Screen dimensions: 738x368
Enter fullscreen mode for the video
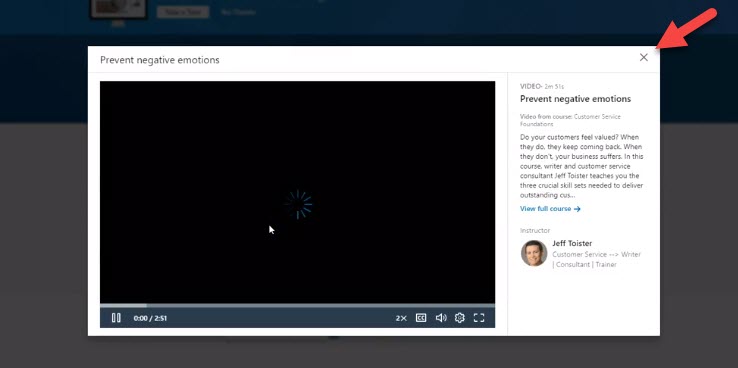479,318
